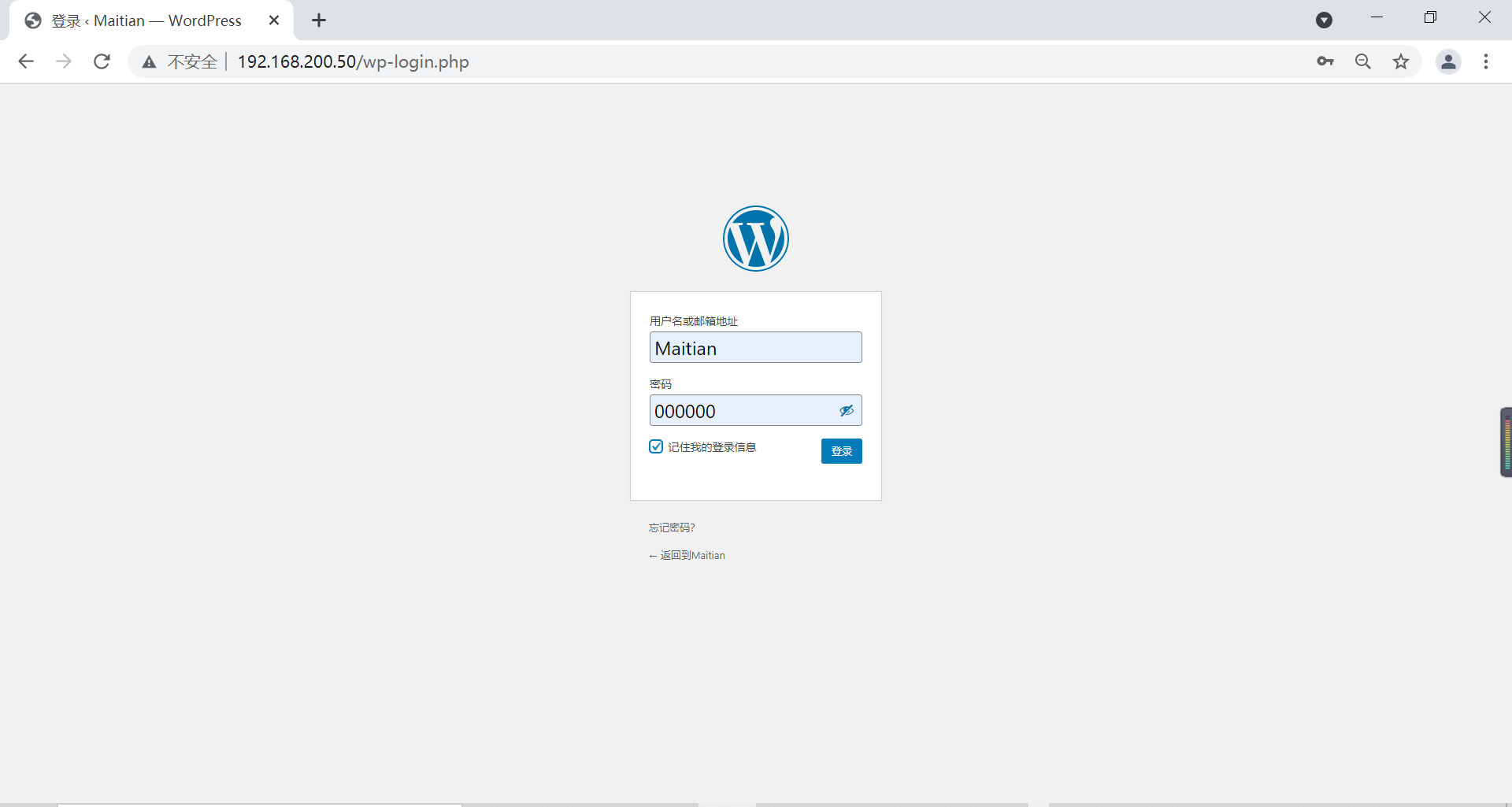The height and width of the screenshot is (807, 1512).
Task: Click the 登录 login button
Action: [842, 451]
